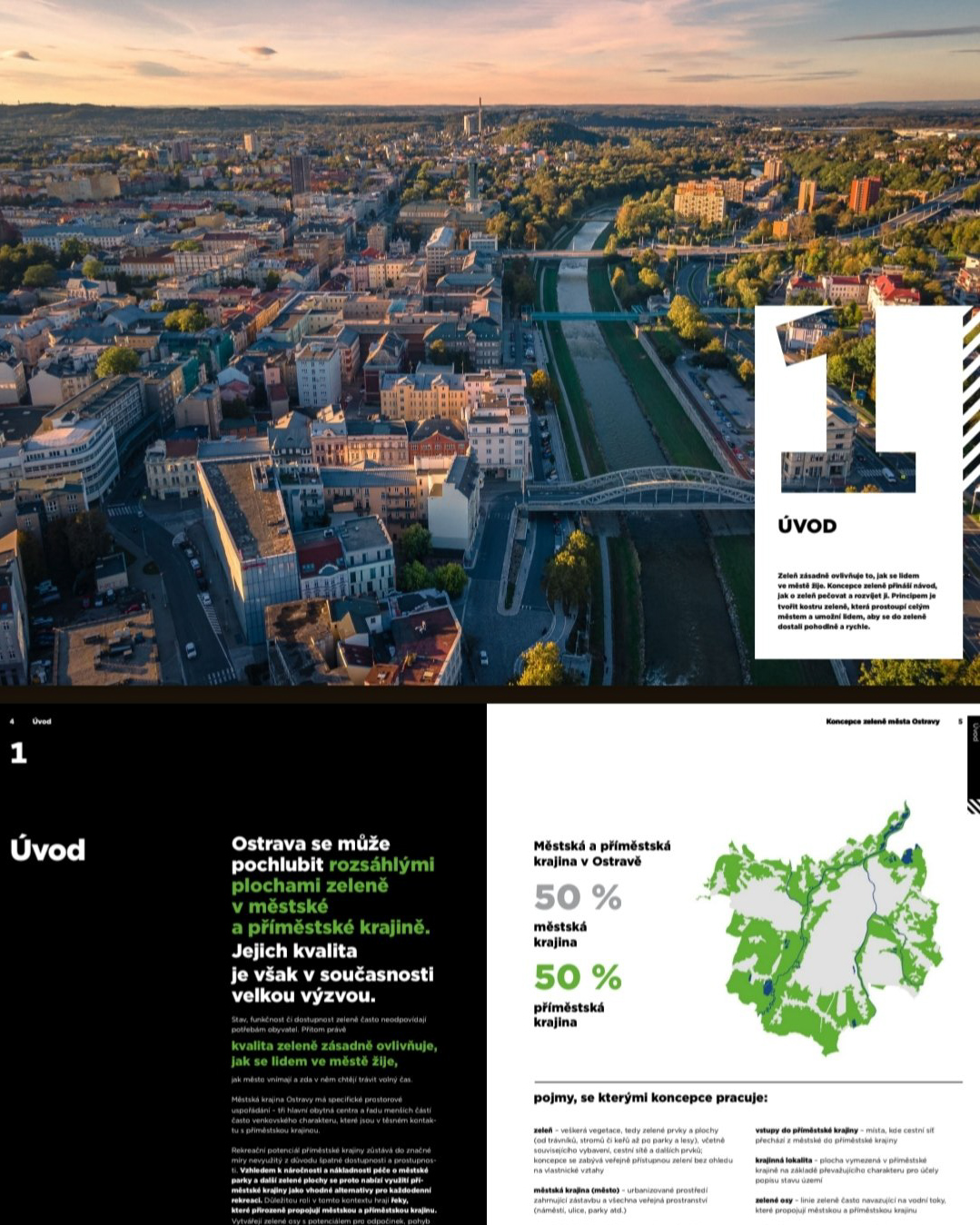Click the diagonal striped pattern beside the large 1
The height and width of the screenshot is (1225, 980).
pyautogui.click(x=970, y=381)
